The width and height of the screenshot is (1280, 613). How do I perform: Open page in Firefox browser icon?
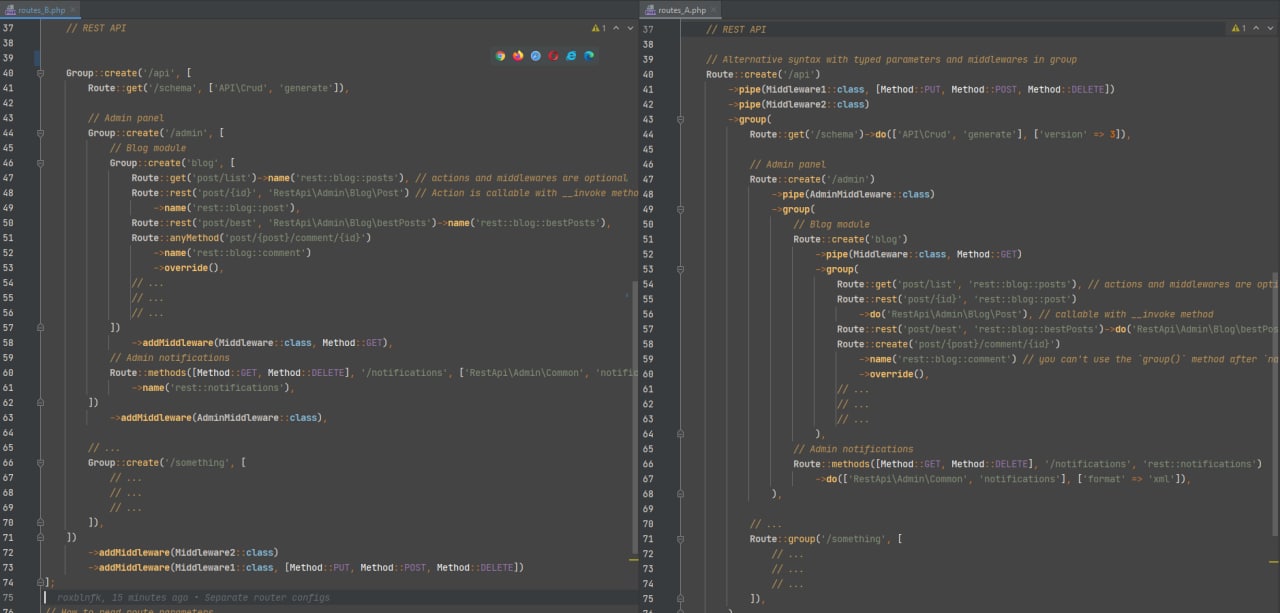[518, 56]
